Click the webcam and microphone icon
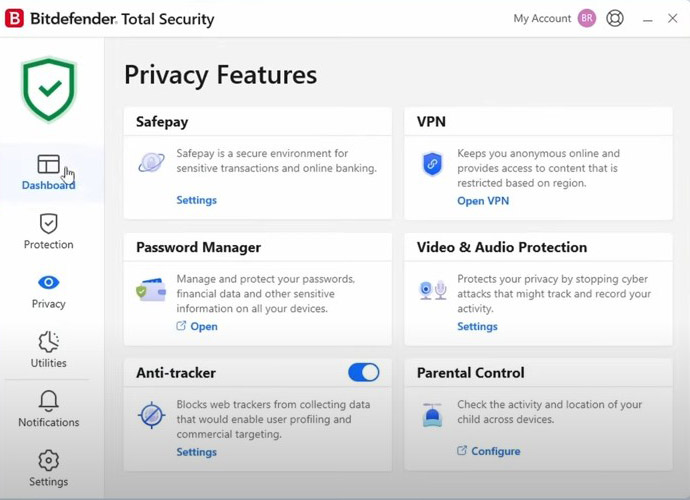Image resolution: width=690 pixels, height=500 pixels. [432, 290]
